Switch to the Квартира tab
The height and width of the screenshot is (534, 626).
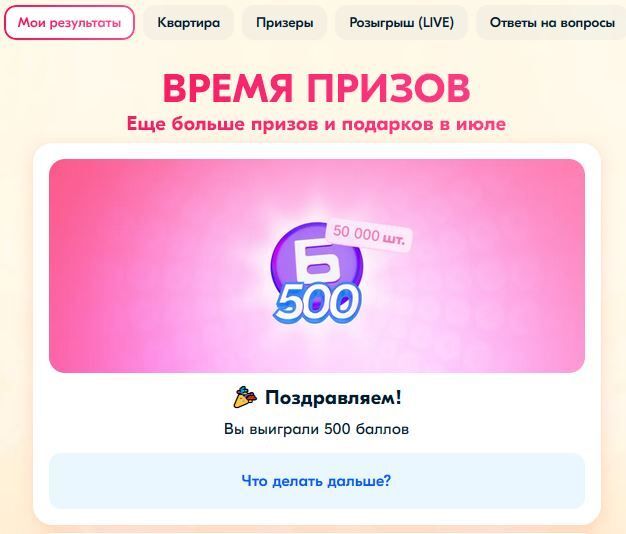coord(188,22)
